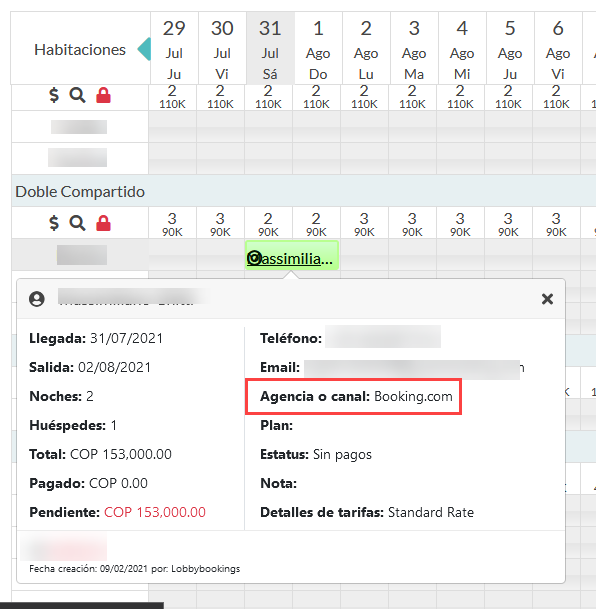Click the magnifier icon in the 110K rate row

coord(77,95)
